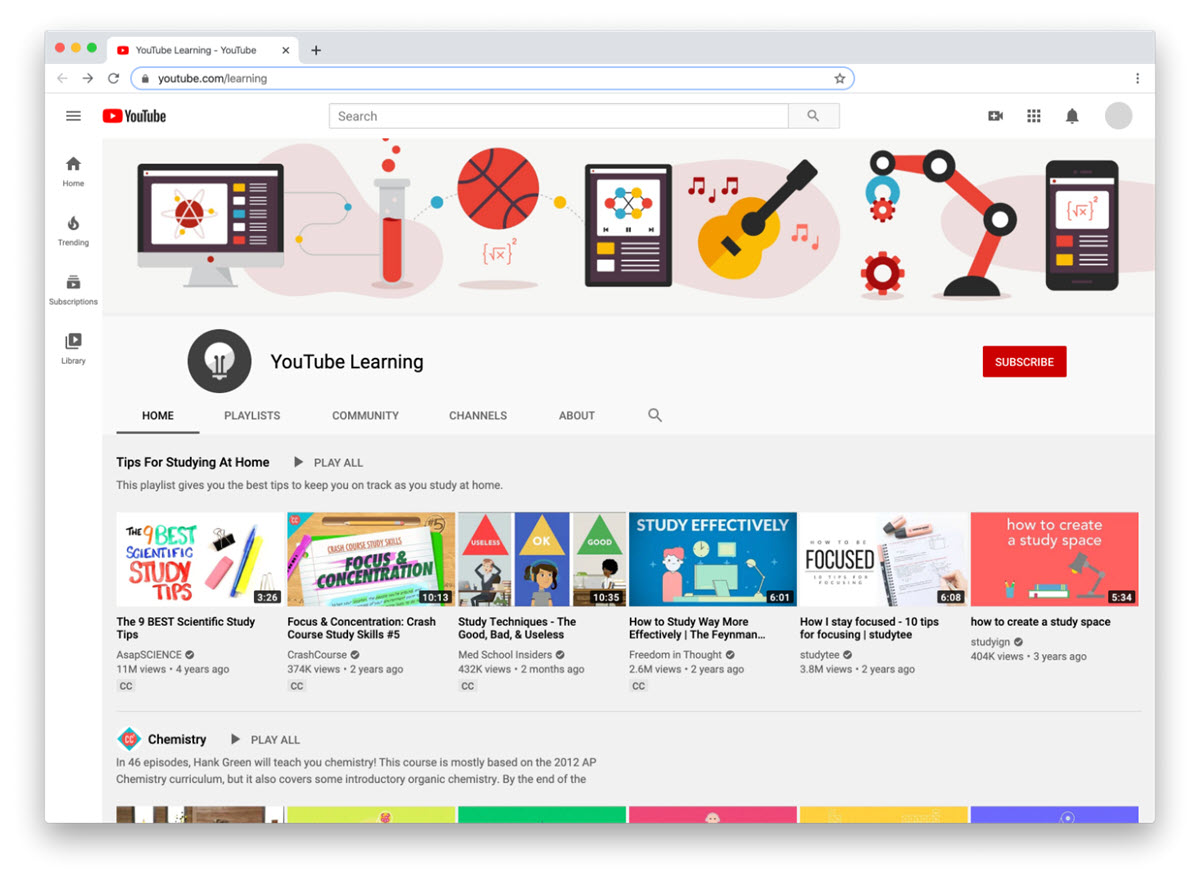
Task: Open the notifications bell
Action: (1071, 115)
